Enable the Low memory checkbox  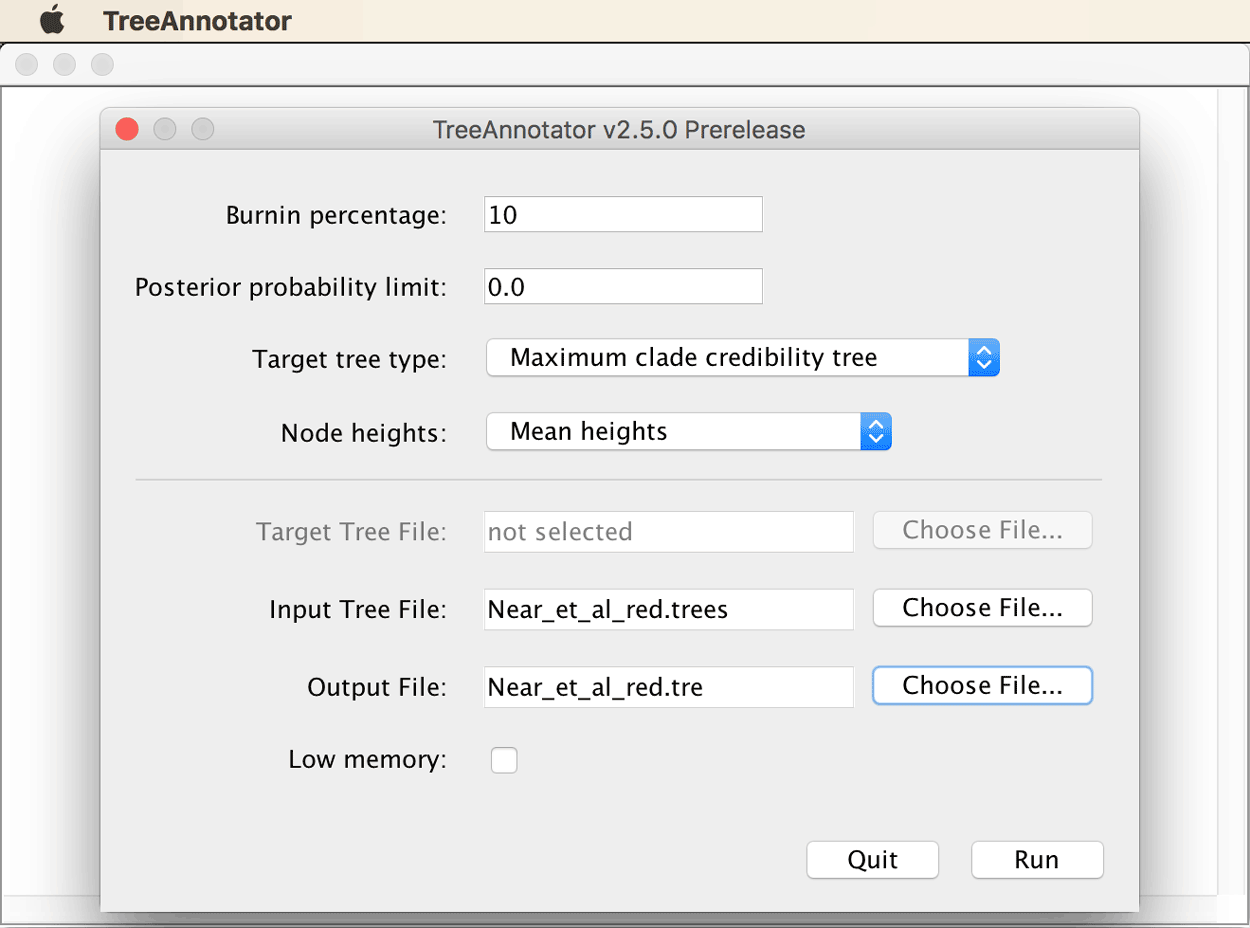coord(504,760)
